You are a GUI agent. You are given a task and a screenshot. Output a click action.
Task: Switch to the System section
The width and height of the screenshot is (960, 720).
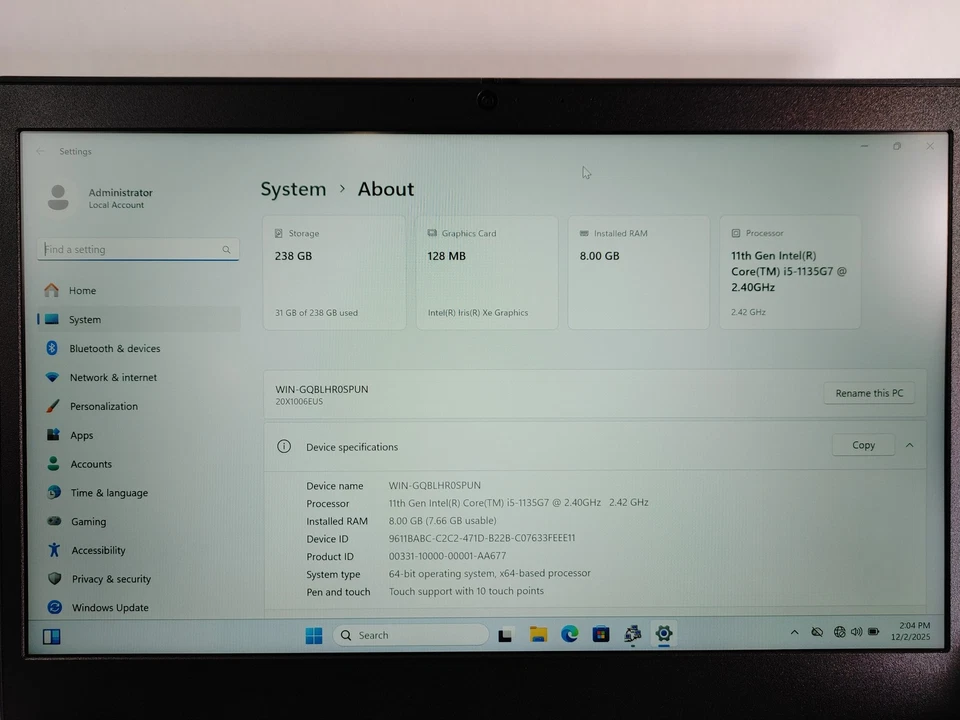(85, 319)
